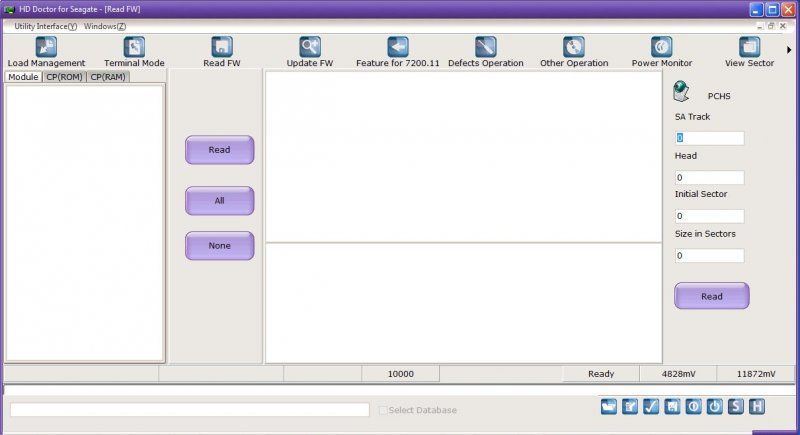Viewport: 800px width, 435px height.
Task: Click the PCHS globe icon
Action: [x=681, y=92]
